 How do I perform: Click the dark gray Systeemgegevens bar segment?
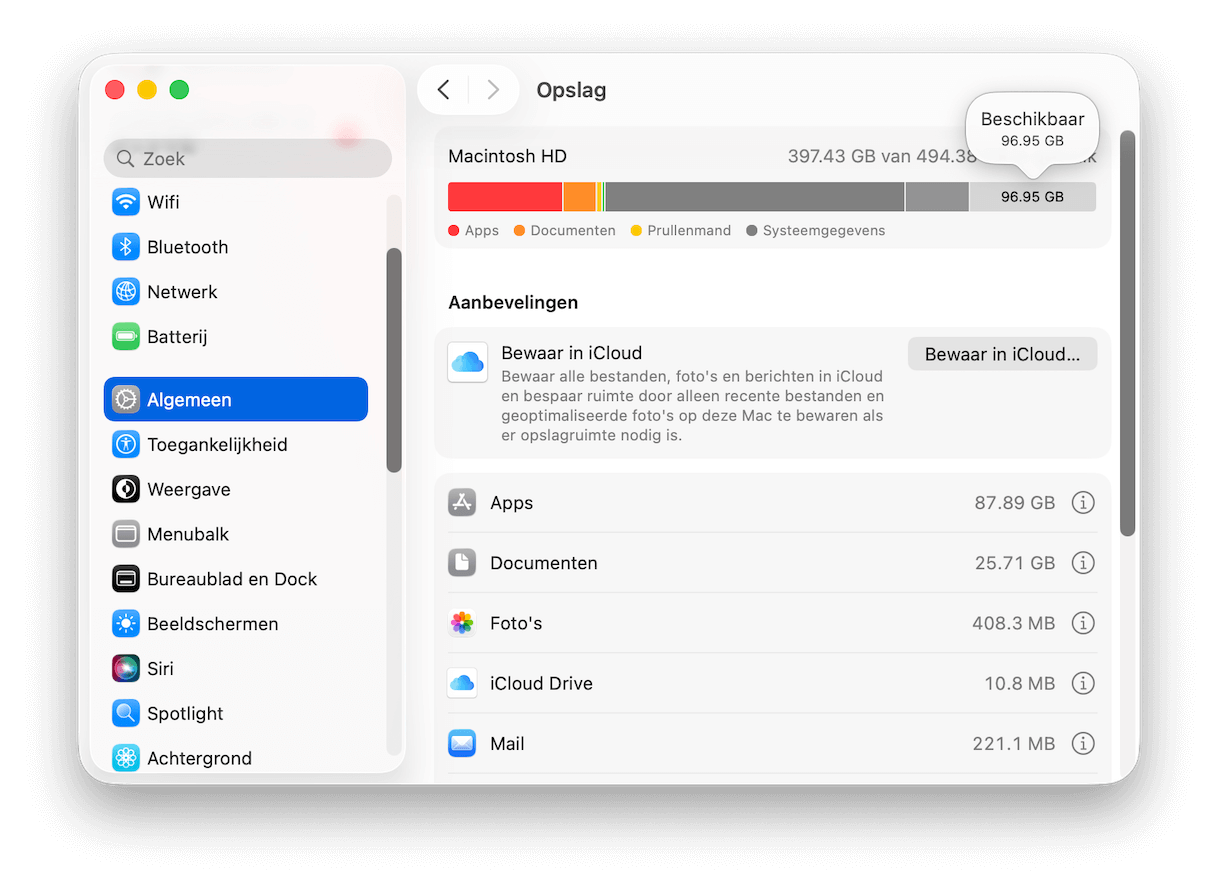(755, 197)
